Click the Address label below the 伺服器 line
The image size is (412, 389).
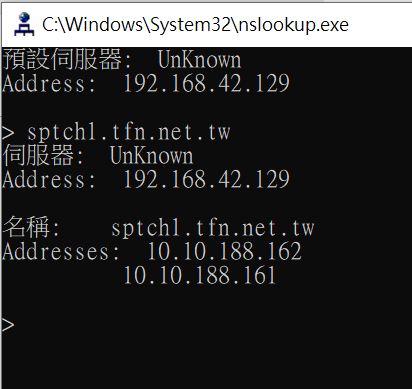44,179
